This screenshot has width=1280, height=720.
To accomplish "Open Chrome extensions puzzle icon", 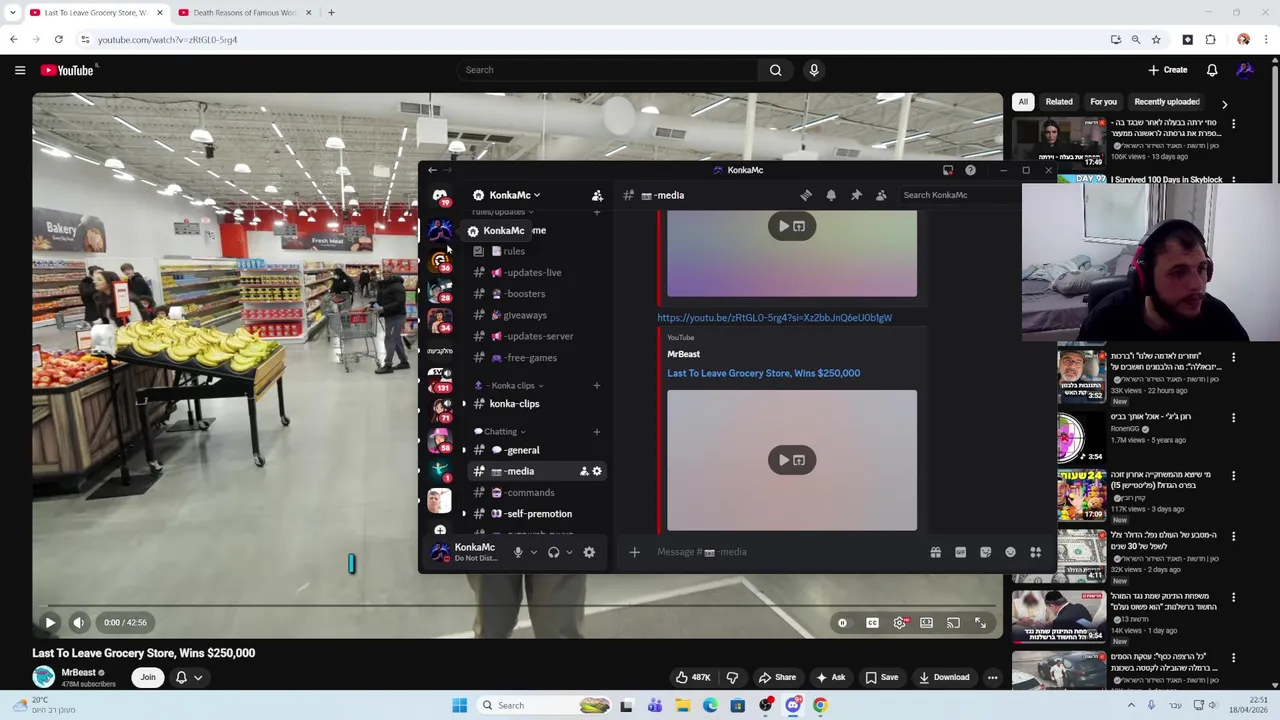I will pyautogui.click(x=1210, y=40).
